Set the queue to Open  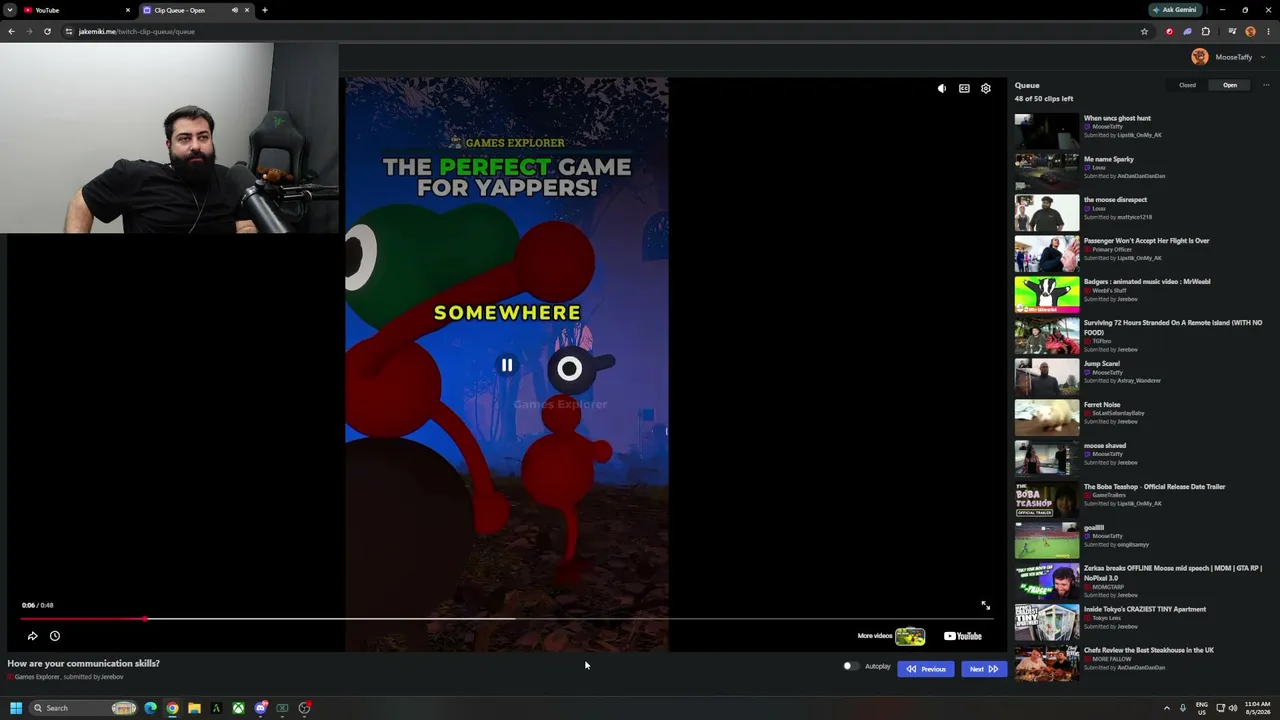click(x=1230, y=85)
